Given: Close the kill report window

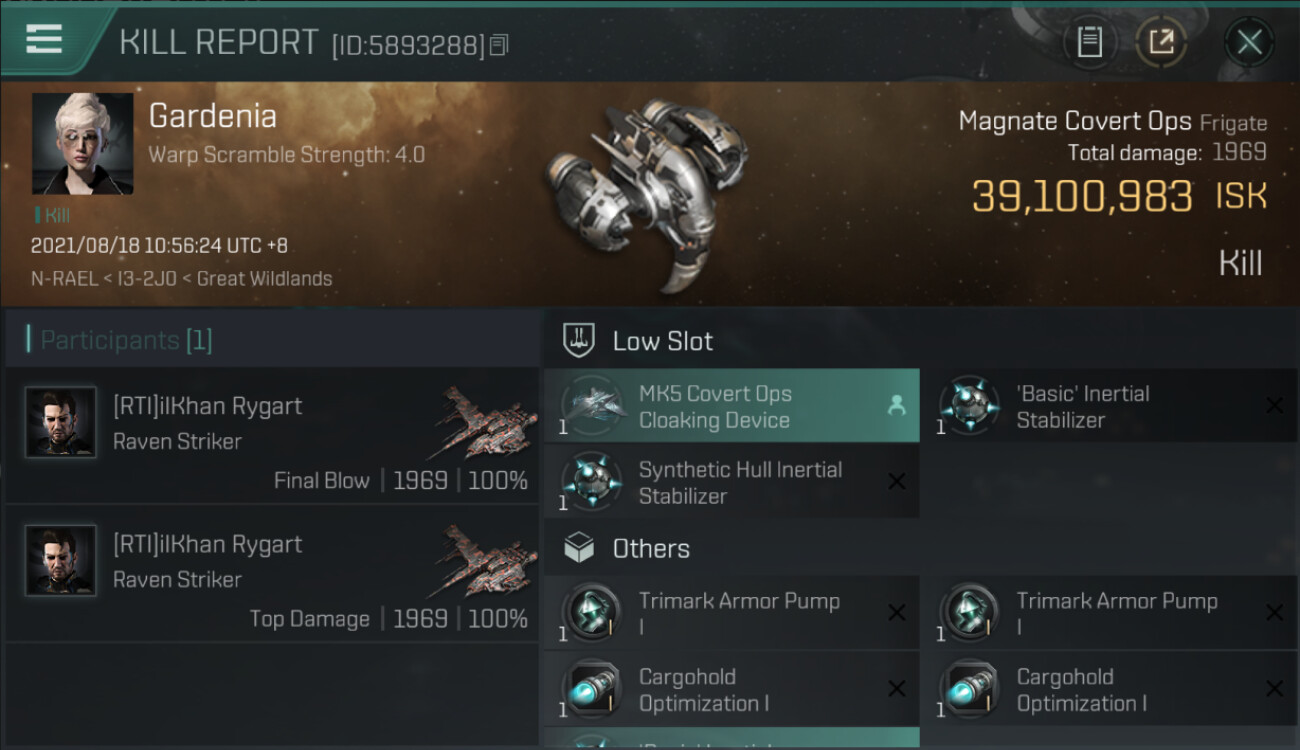Looking at the screenshot, I should click(x=1249, y=42).
